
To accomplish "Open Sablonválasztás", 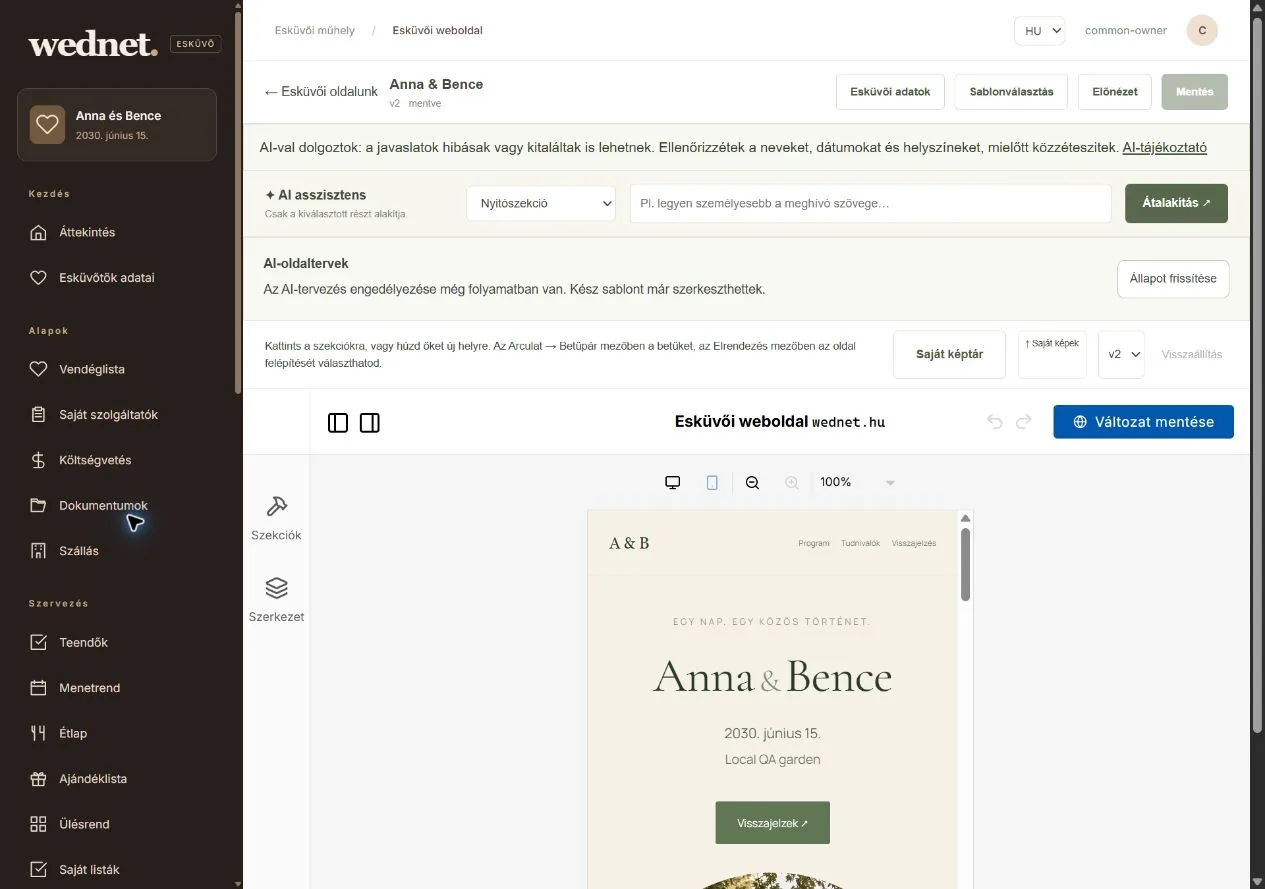I will (1011, 91).
